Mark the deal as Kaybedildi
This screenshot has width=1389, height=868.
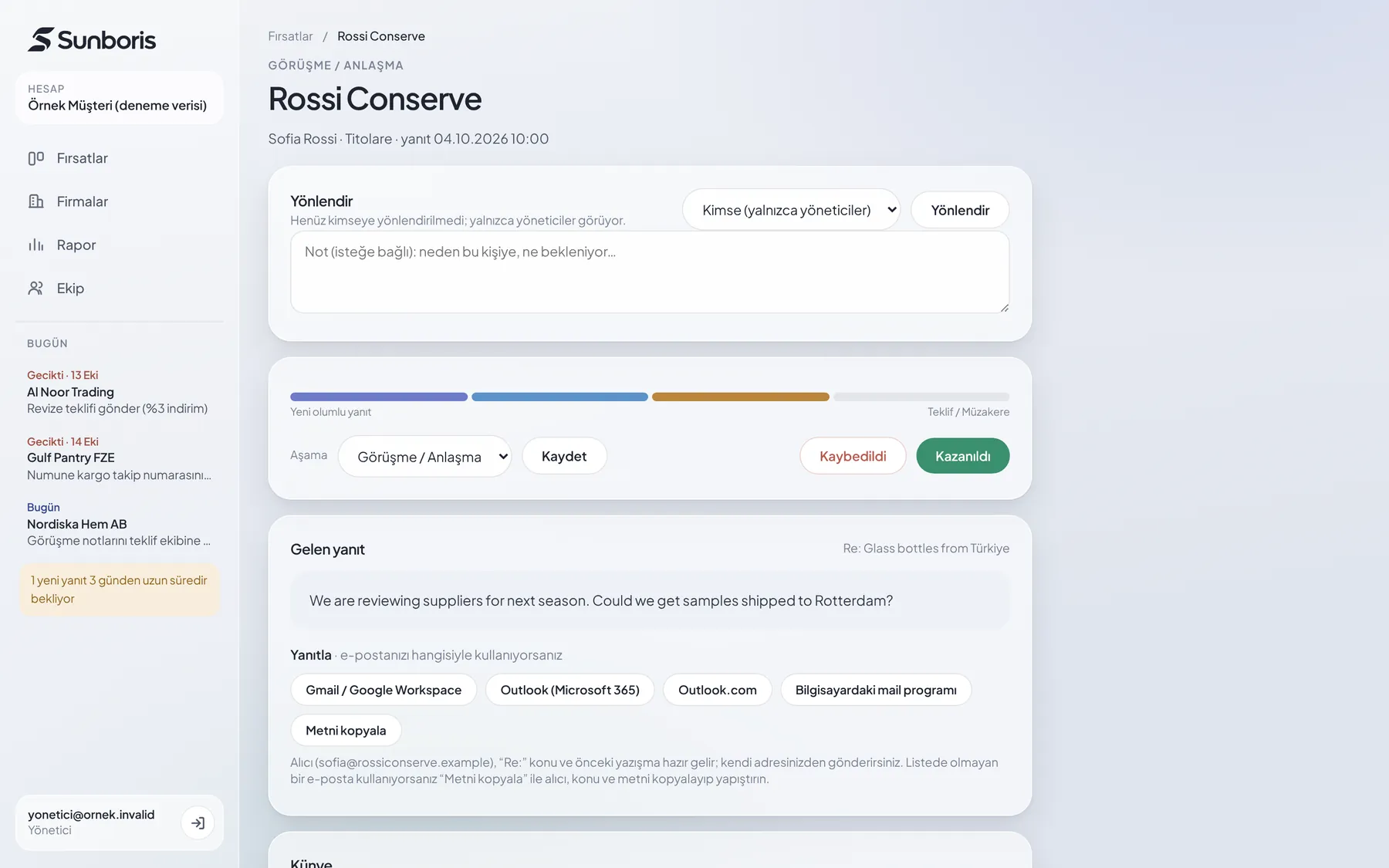coord(853,456)
